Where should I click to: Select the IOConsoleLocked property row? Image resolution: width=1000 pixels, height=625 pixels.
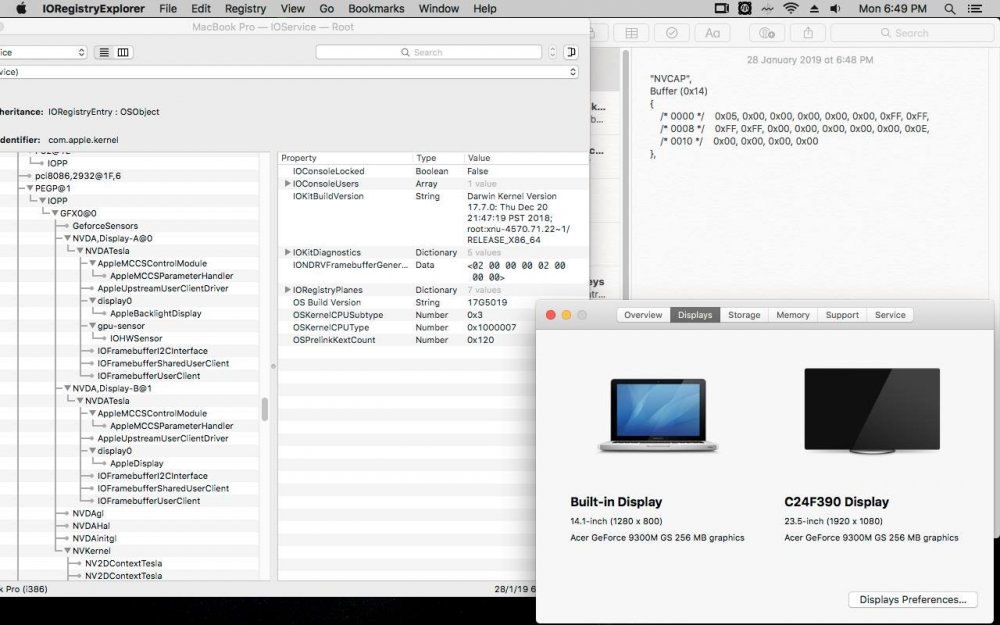coord(434,171)
